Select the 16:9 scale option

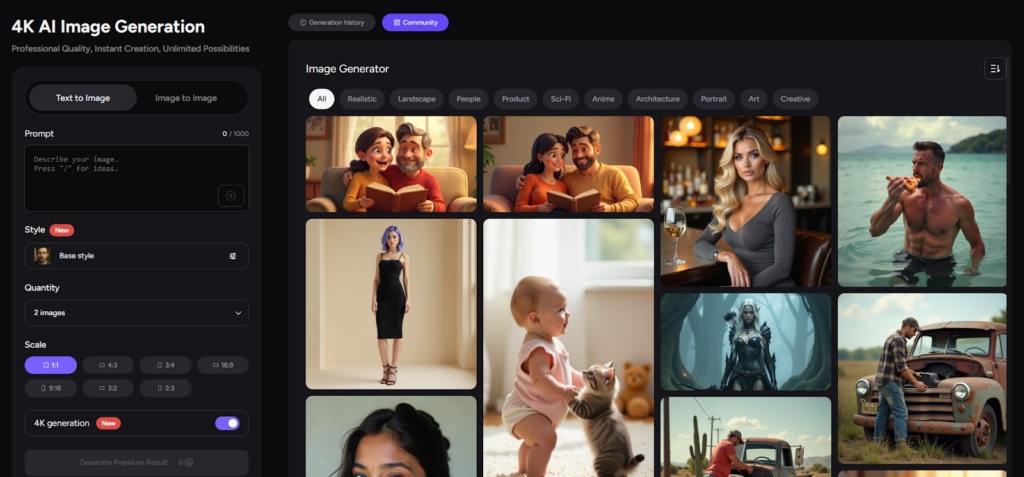pyautogui.click(x=223, y=365)
